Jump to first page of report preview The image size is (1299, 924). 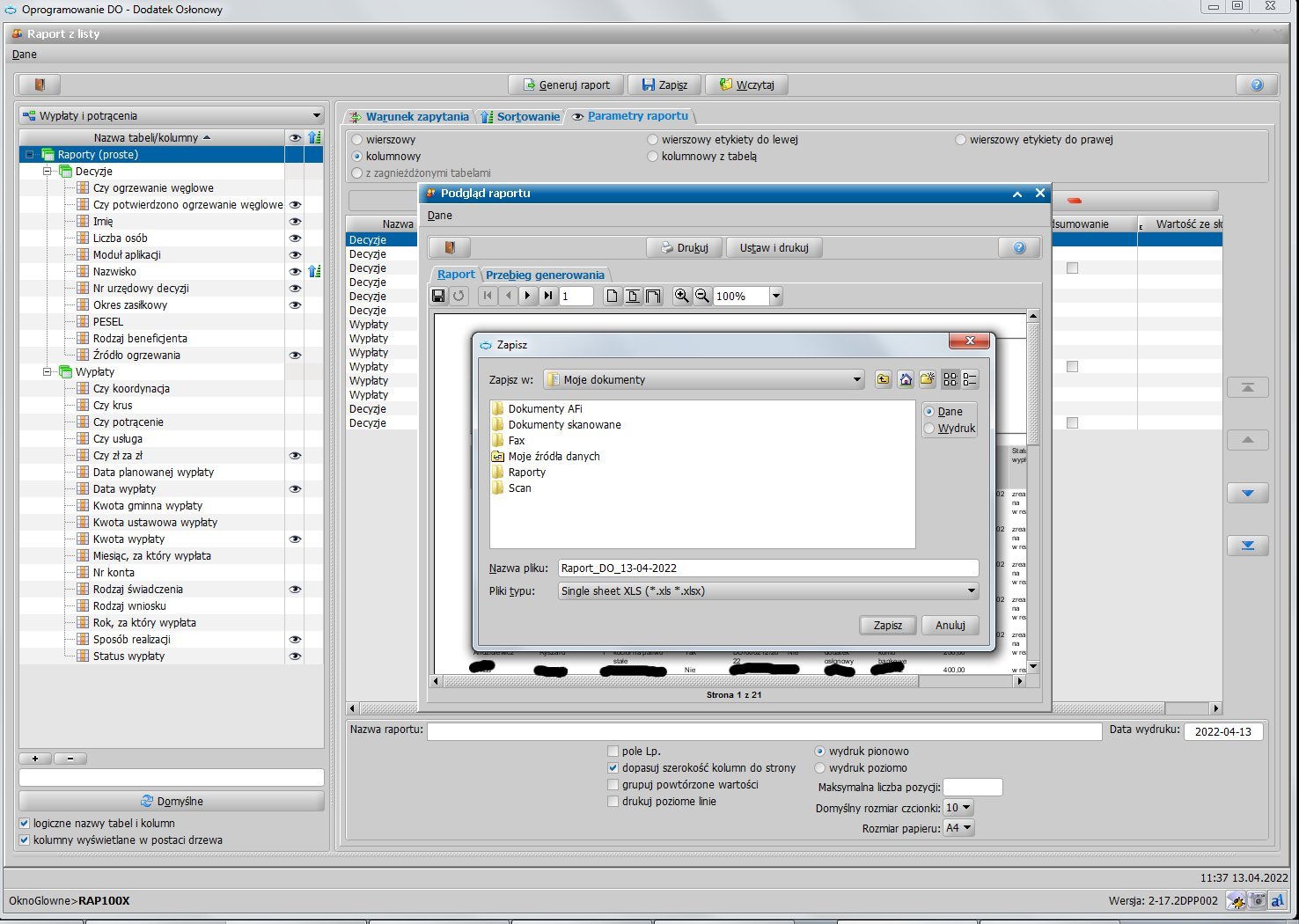(x=488, y=296)
